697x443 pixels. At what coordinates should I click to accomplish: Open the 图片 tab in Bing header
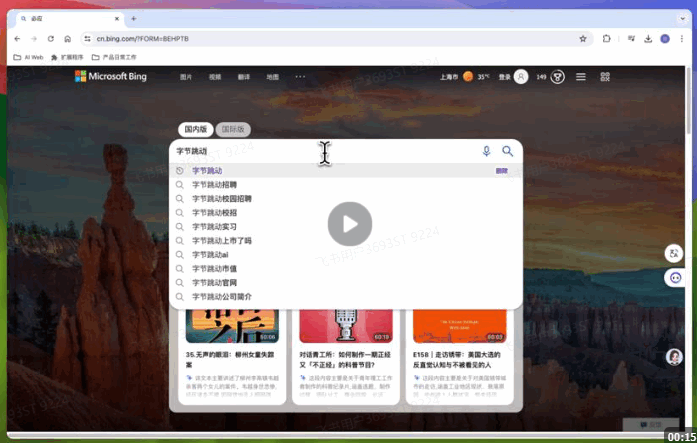point(186,77)
